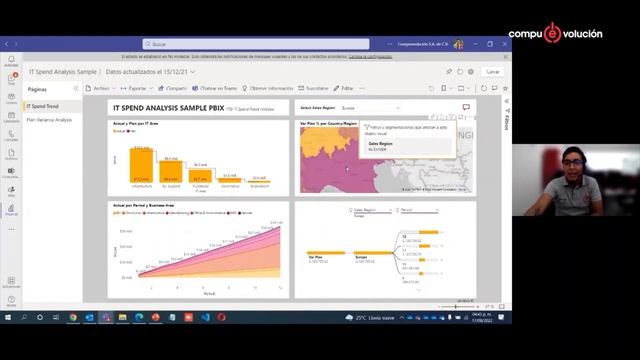Select the IT Spend Trend page
This screenshot has width=640, height=360.
coord(52,106)
